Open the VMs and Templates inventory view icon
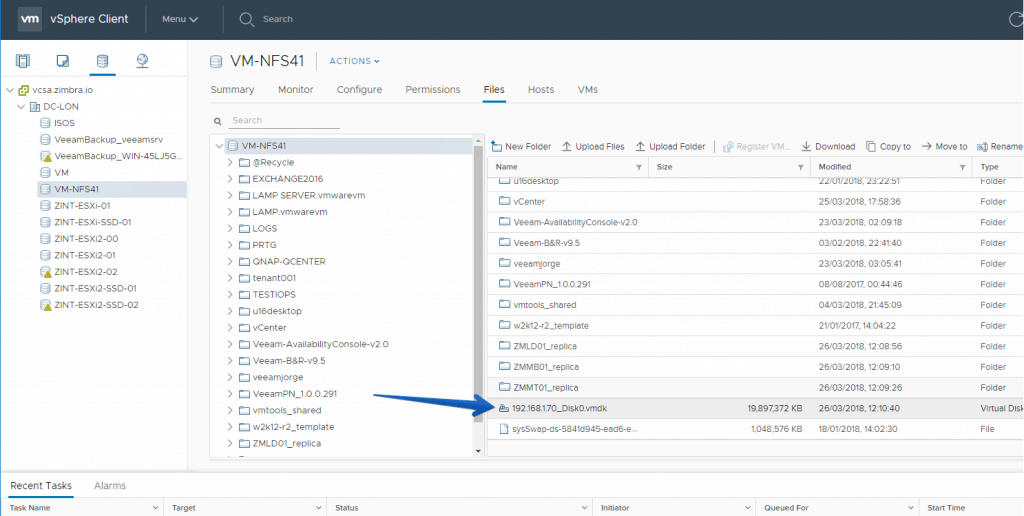Image resolution: width=1024 pixels, height=516 pixels. point(63,61)
